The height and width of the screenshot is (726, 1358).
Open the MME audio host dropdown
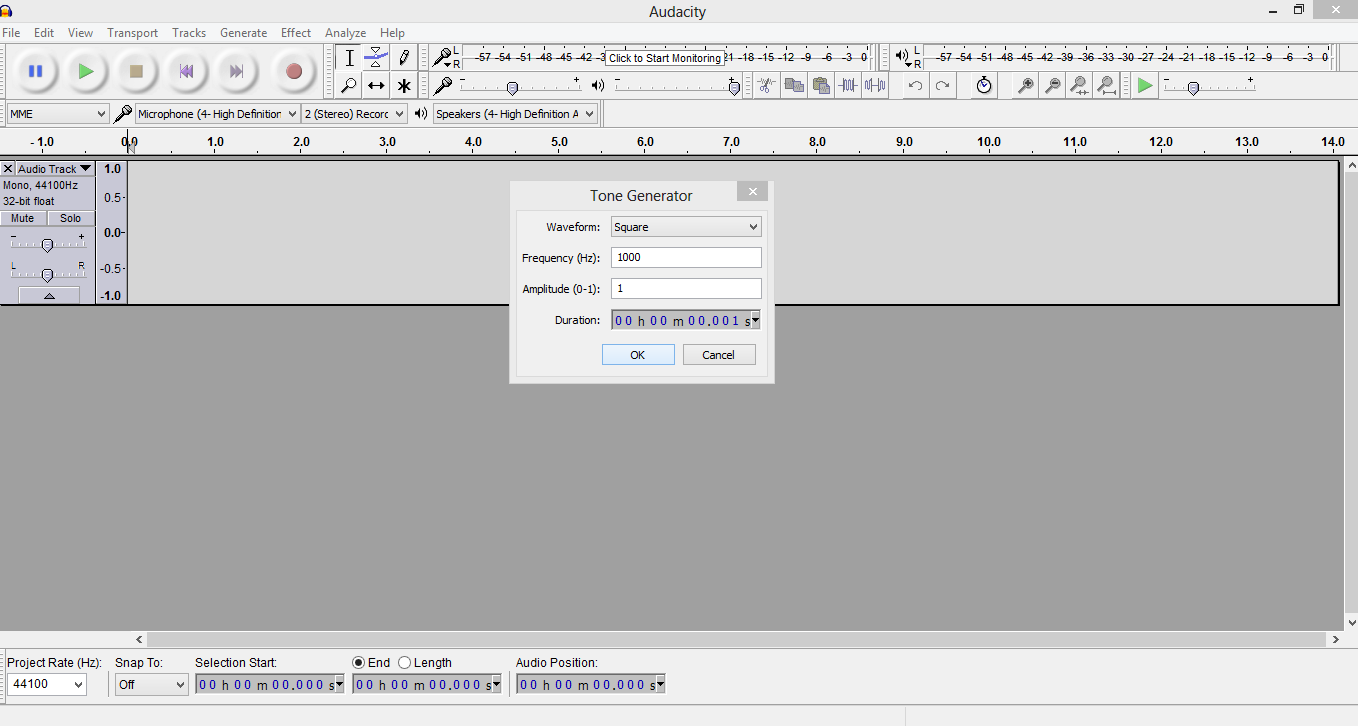click(57, 114)
